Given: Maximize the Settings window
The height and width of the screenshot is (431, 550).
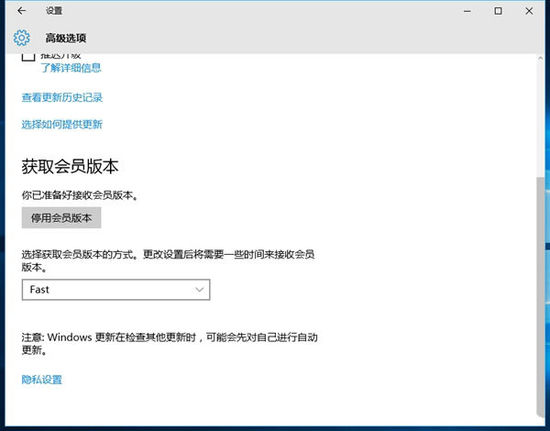Looking at the screenshot, I should 498,11.
